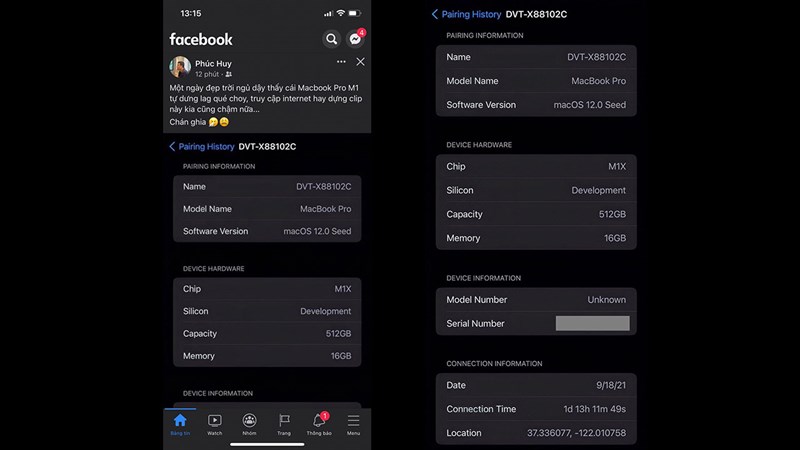Tap the Wi-Fi status icon

tap(340, 13)
